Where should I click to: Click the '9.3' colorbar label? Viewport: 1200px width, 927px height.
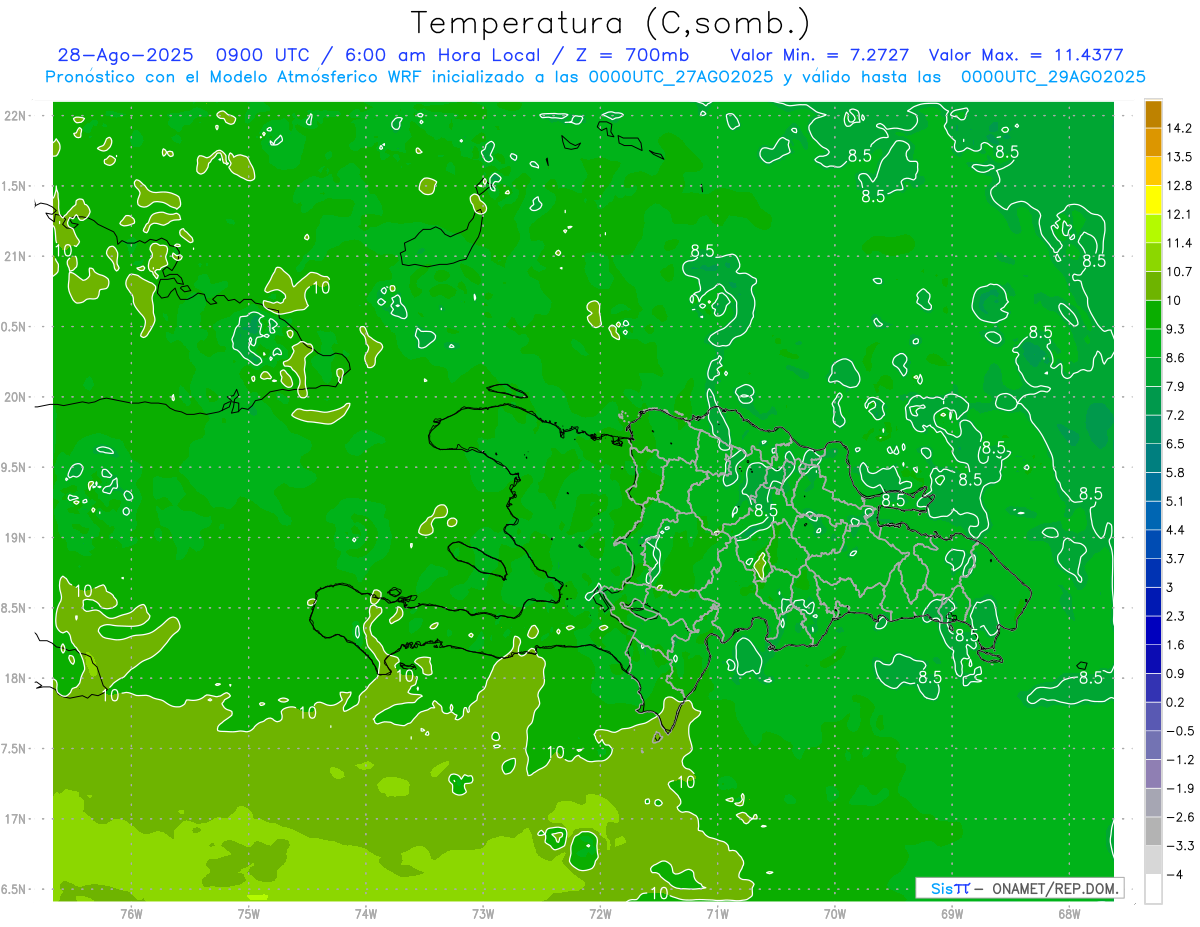pos(1176,329)
